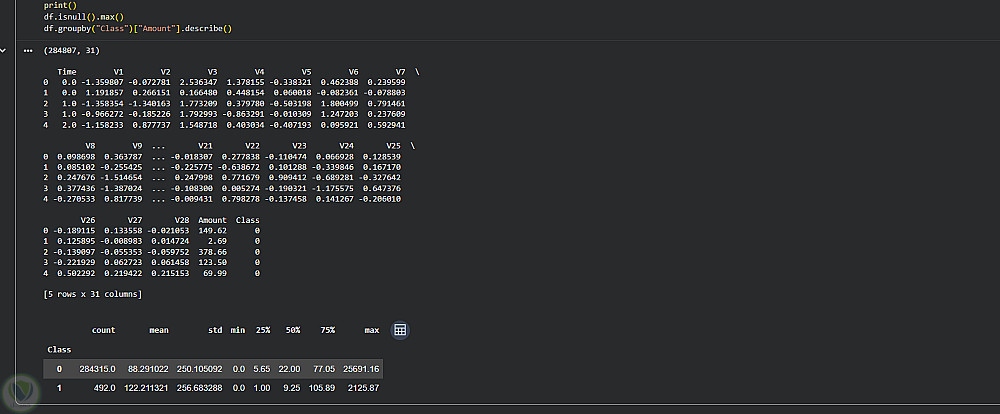
Task: Click the 'max' column header
Action: point(371,330)
